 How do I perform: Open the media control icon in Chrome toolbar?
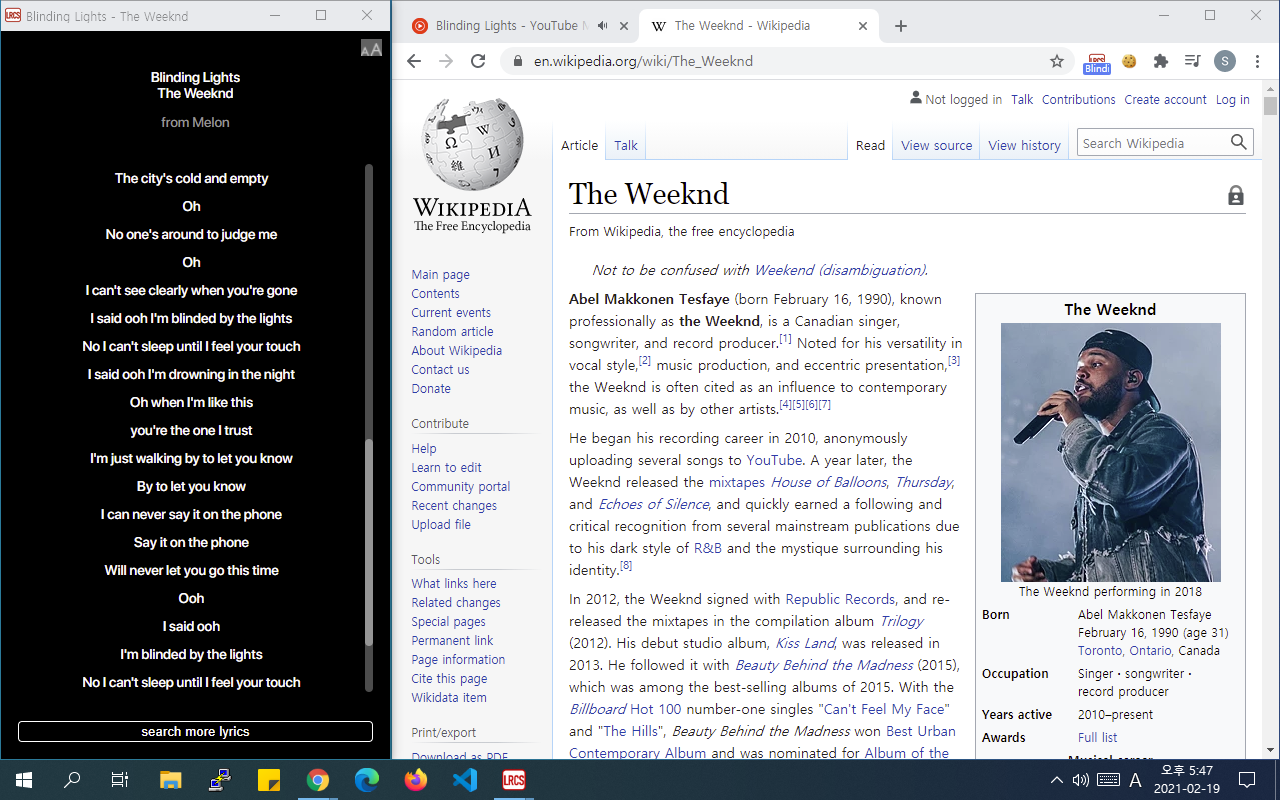coord(1192,61)
